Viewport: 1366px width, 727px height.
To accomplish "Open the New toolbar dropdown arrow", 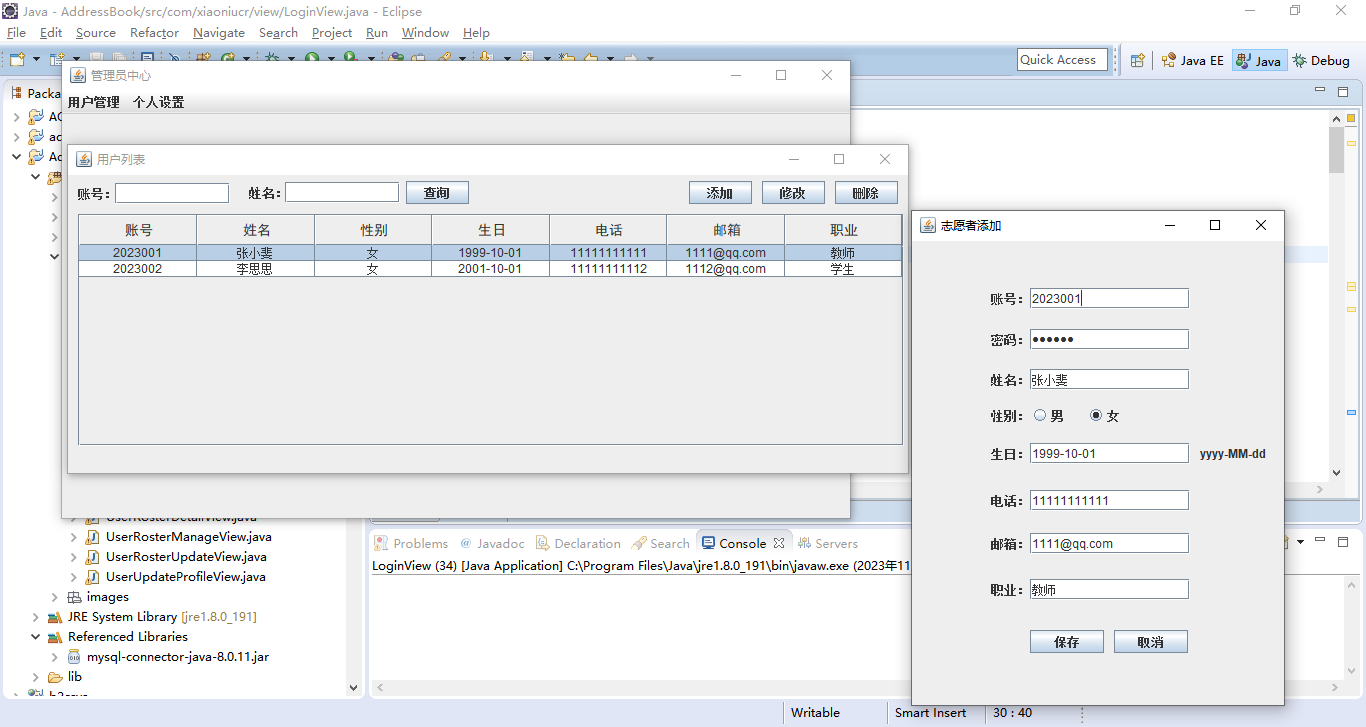I will point(36,59).
